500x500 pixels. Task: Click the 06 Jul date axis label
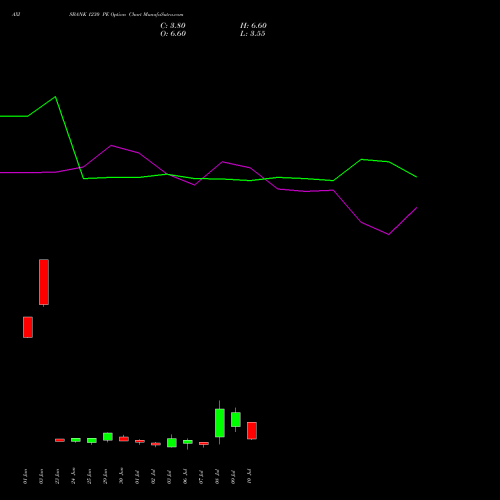(x=185, y=476)
